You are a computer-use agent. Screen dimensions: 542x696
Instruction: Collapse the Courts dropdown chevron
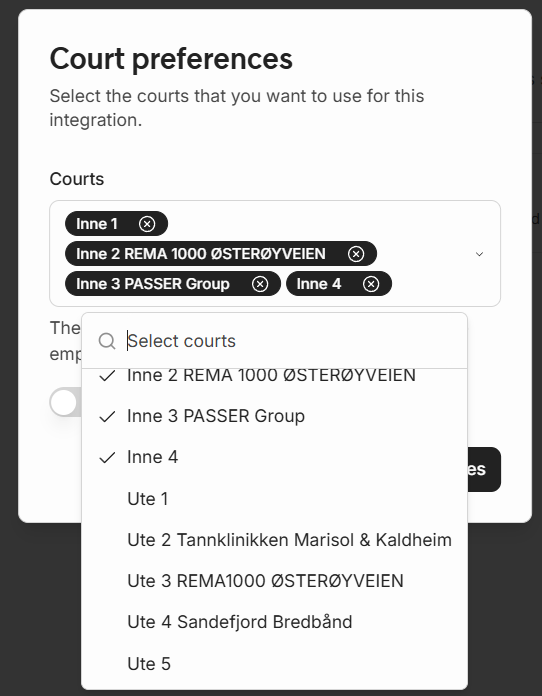[479, 254]
